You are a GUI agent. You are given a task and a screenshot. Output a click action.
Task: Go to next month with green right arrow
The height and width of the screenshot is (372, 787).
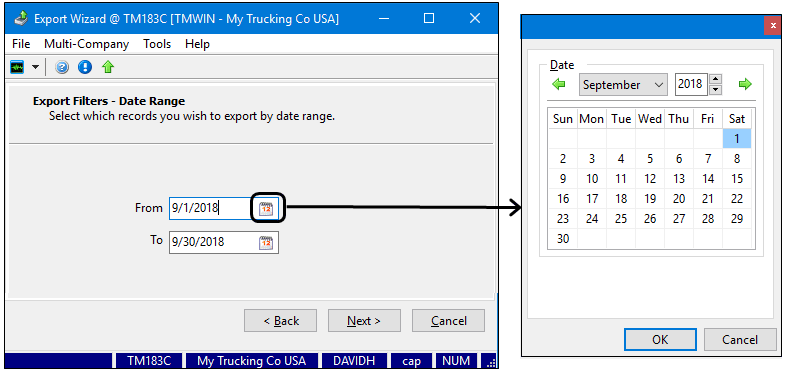click(x=745, y=84)
